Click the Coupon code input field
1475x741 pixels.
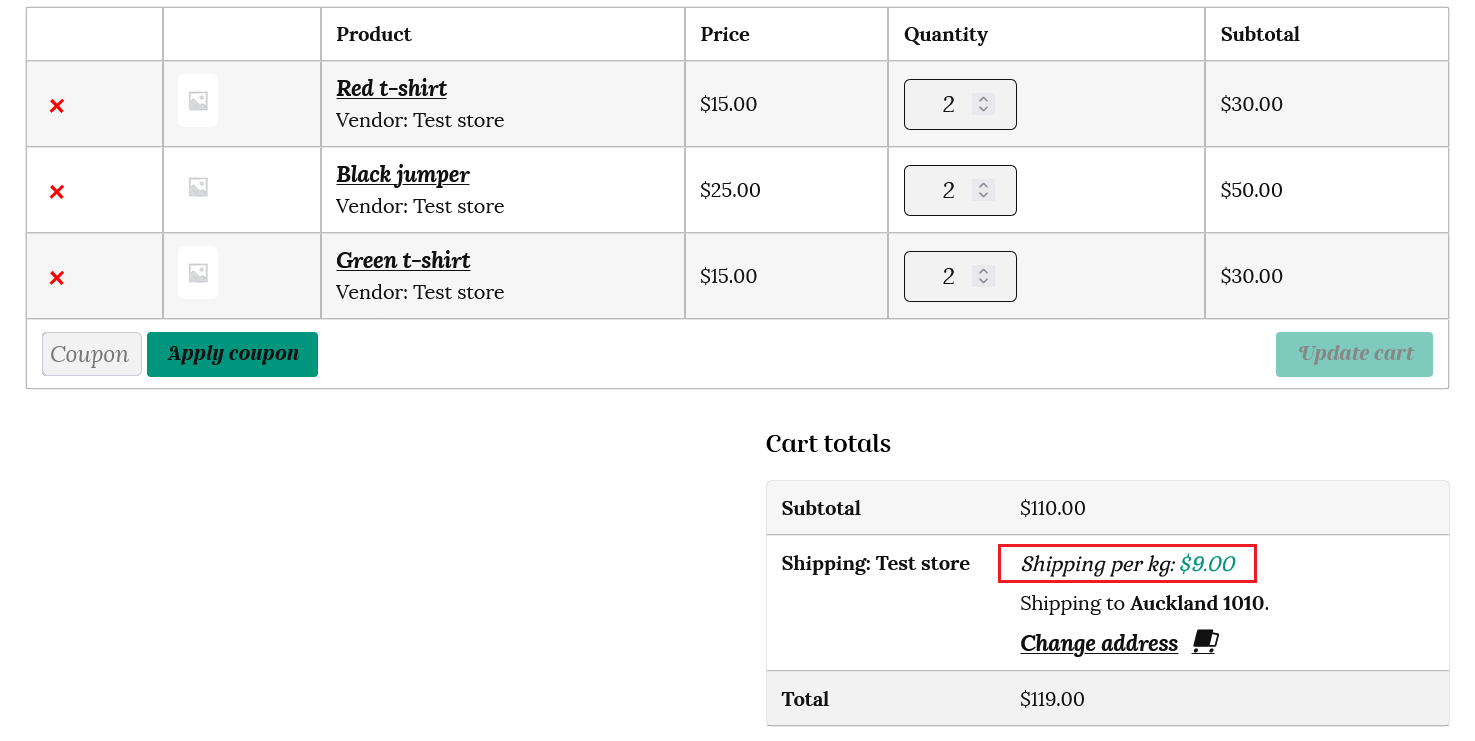coord(91,354)
